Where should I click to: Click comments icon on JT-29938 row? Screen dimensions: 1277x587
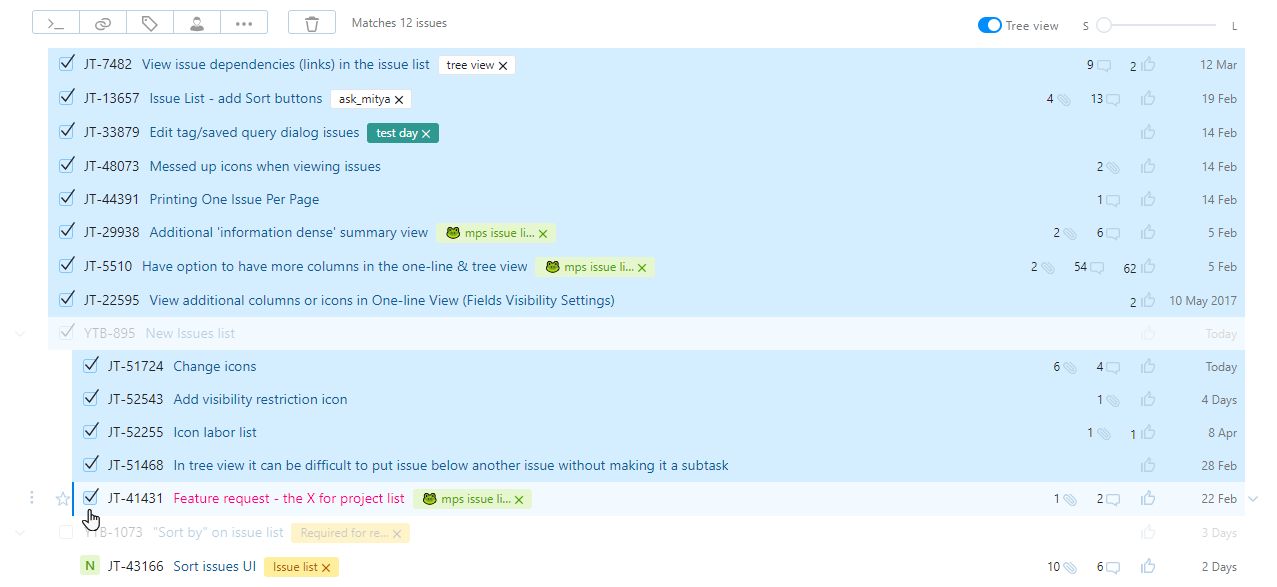(x=1113, y=233)
